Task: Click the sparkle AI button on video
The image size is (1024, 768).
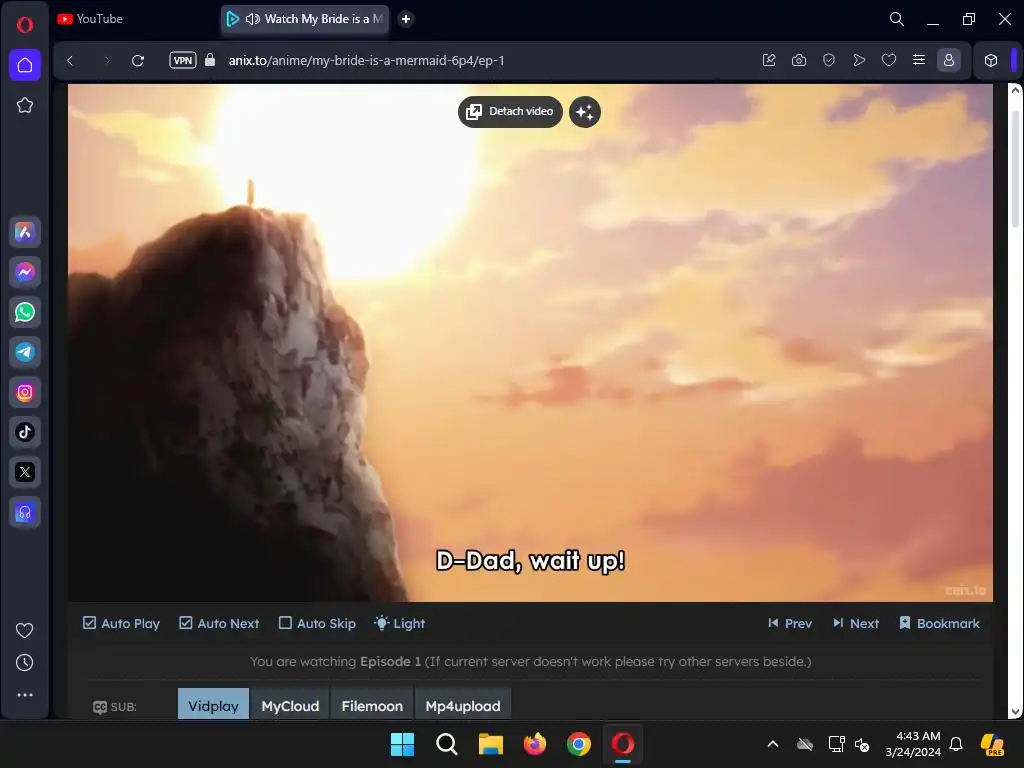Action: coord(584,112)
